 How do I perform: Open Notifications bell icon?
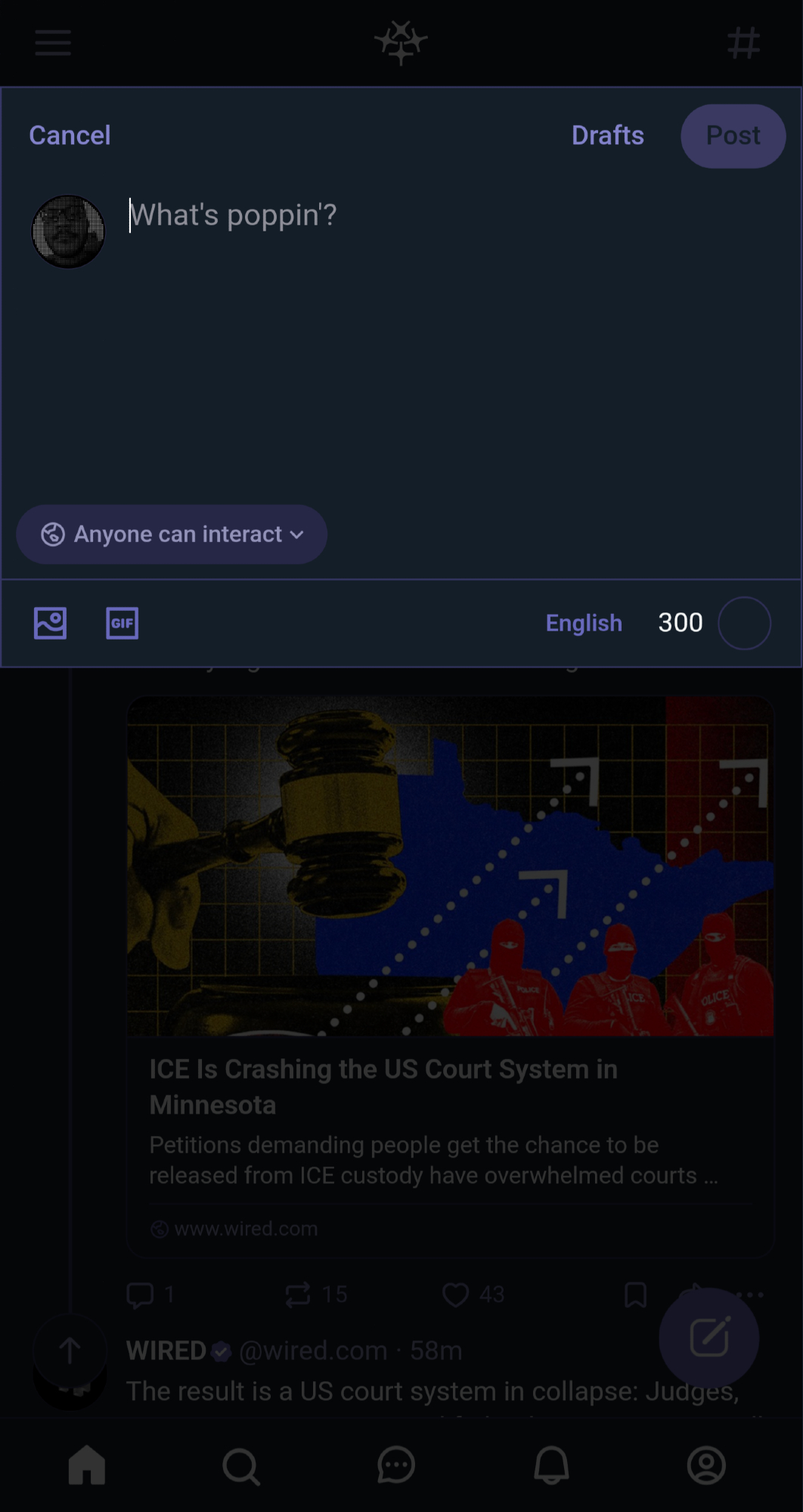coord(551,1465)
